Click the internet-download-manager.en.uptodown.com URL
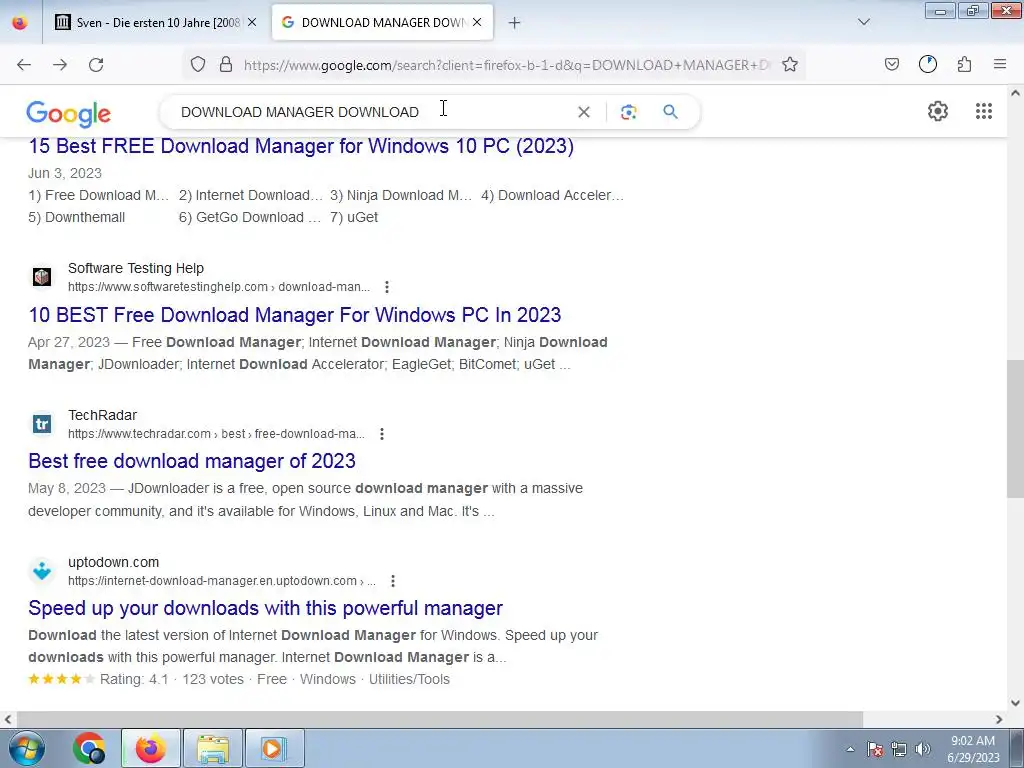The image size is (1024, 768). 221,581
